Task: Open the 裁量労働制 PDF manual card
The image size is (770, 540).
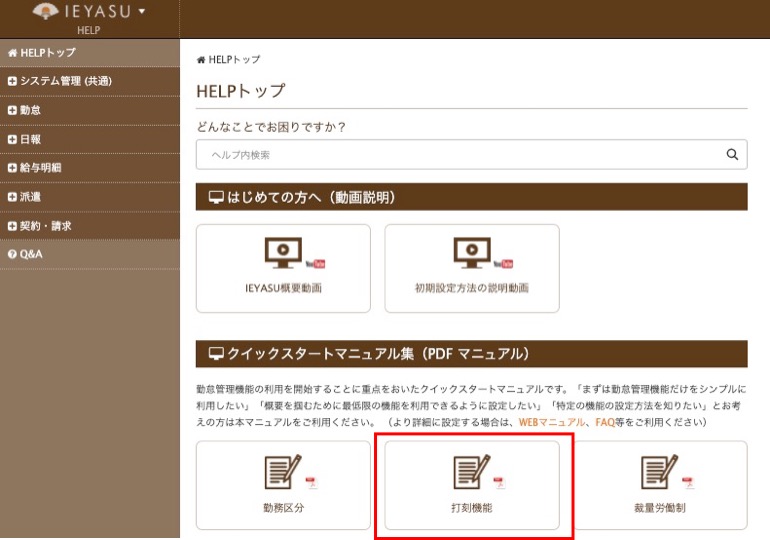Action: pos(660,485)
